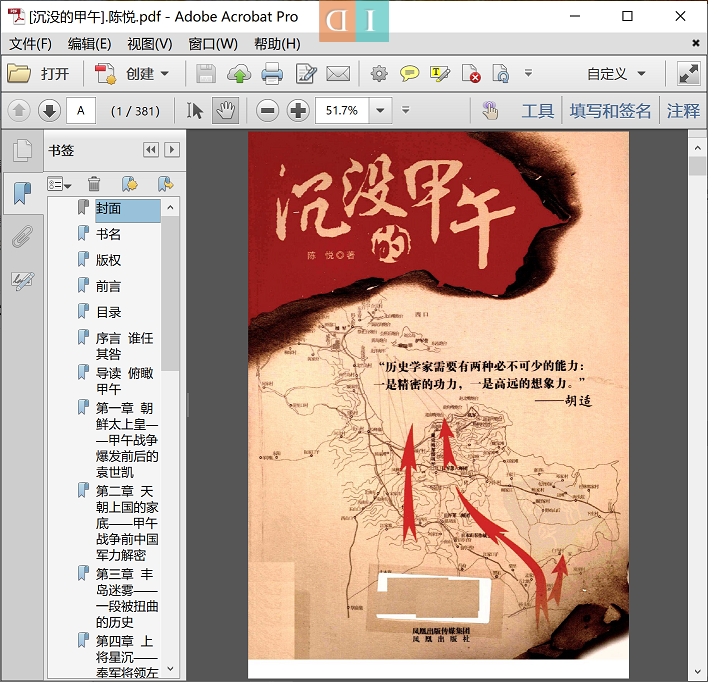
Task: Open the 帮助(H) menu
Action: 277,44
